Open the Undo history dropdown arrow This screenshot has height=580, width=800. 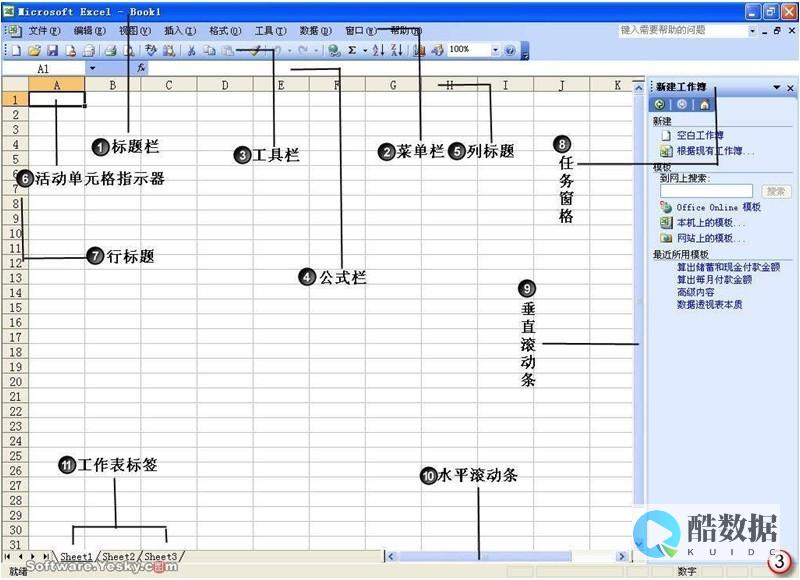point(290,50)
